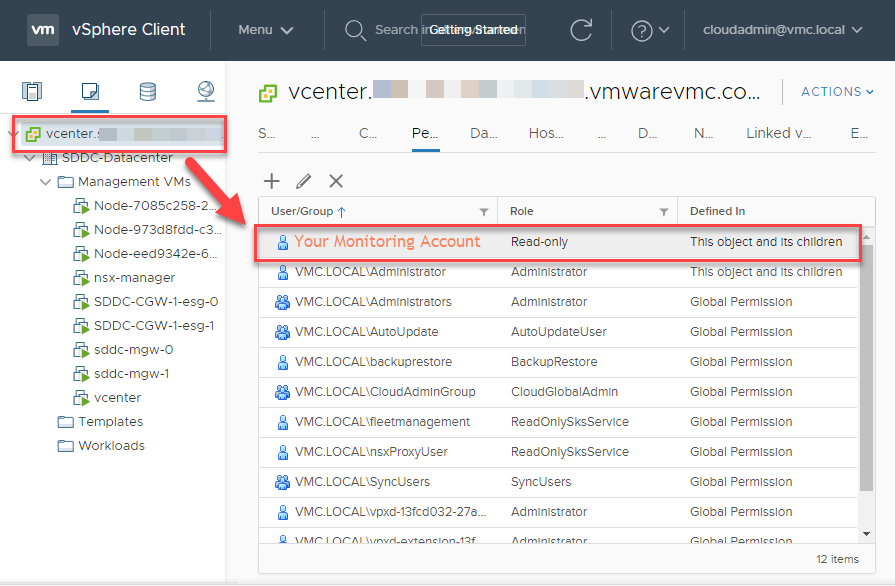Switch to the Pe... permissions tab
The image size is (895, 586).
pyautogui.click(x=425, y=134)
